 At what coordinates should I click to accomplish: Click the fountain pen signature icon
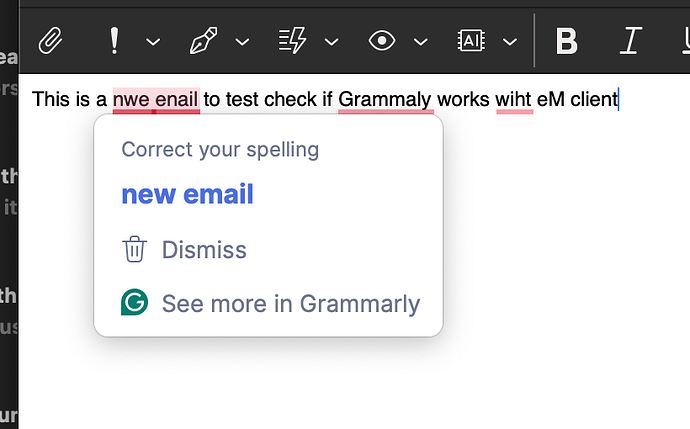(203, 40)
